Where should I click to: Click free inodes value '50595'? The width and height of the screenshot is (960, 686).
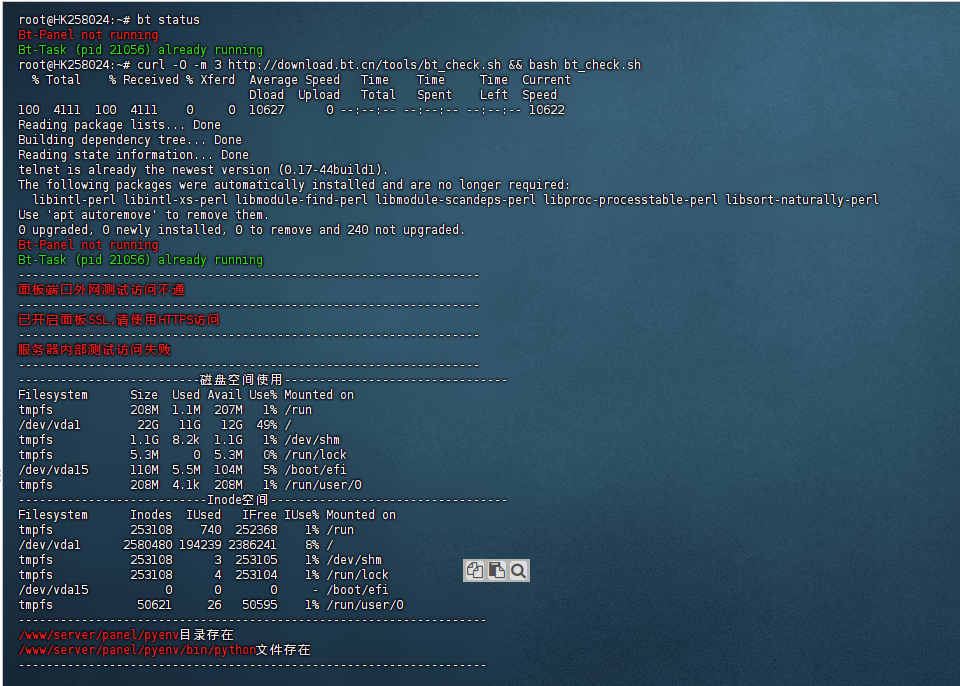tap(260, 605)
